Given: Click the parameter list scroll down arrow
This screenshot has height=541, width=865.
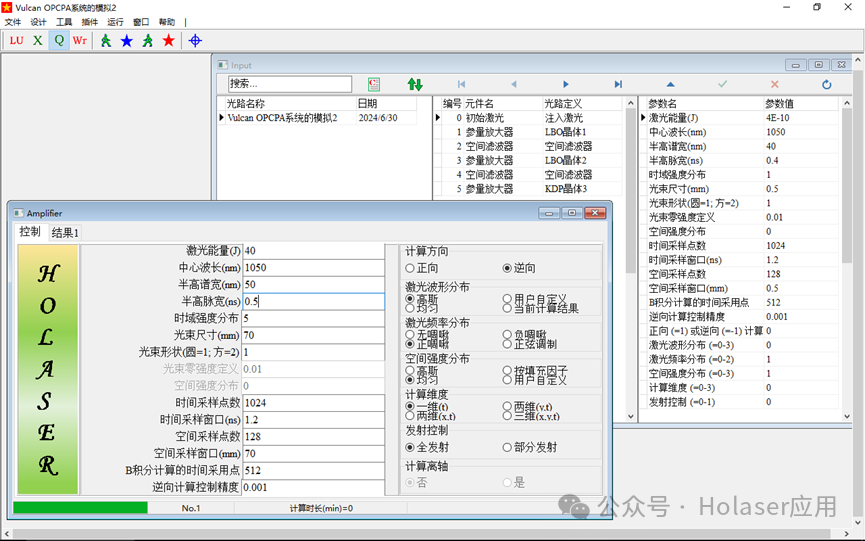Looking at the screenshot, I should click(847, 416).
